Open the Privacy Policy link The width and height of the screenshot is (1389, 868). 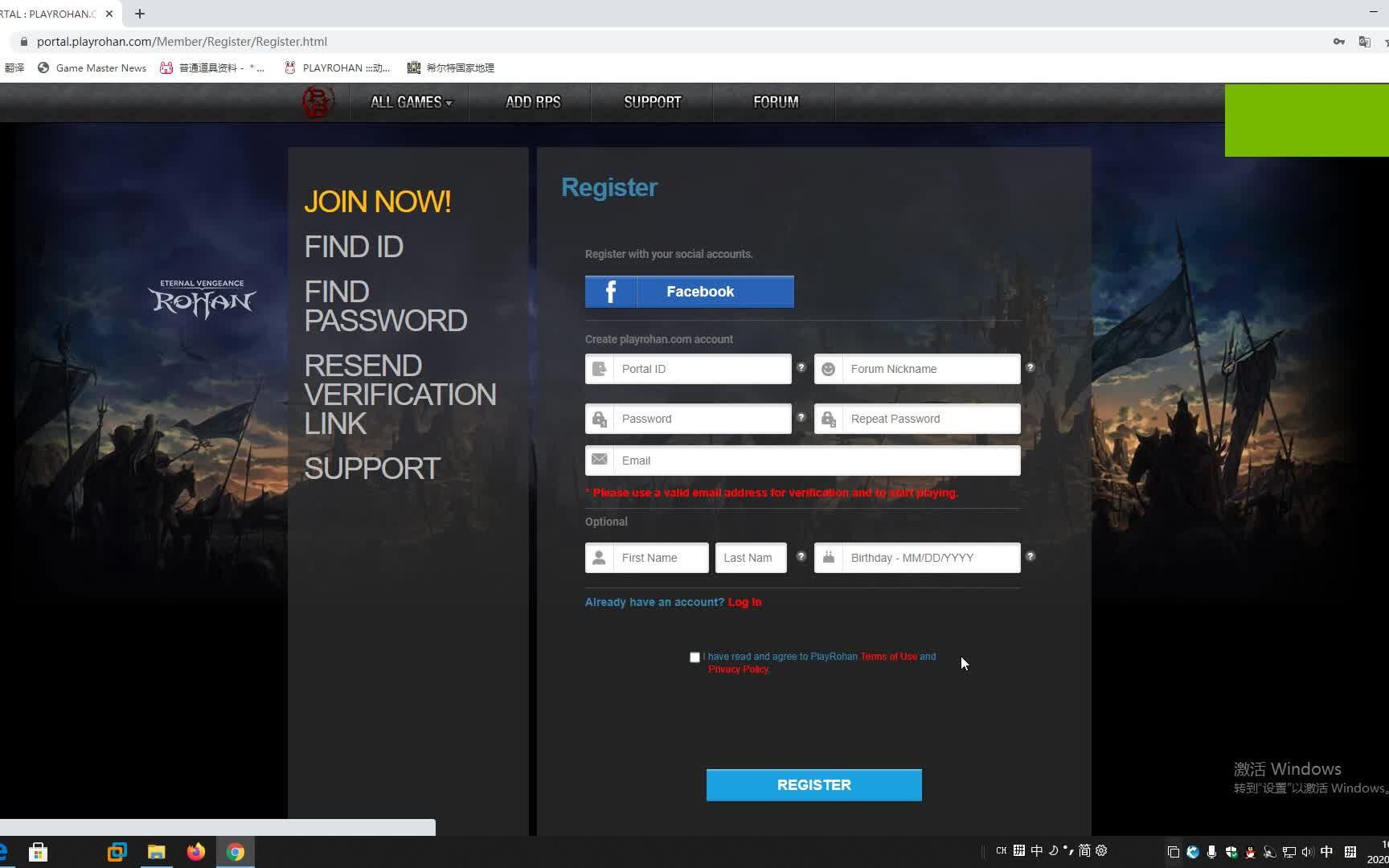739,669
